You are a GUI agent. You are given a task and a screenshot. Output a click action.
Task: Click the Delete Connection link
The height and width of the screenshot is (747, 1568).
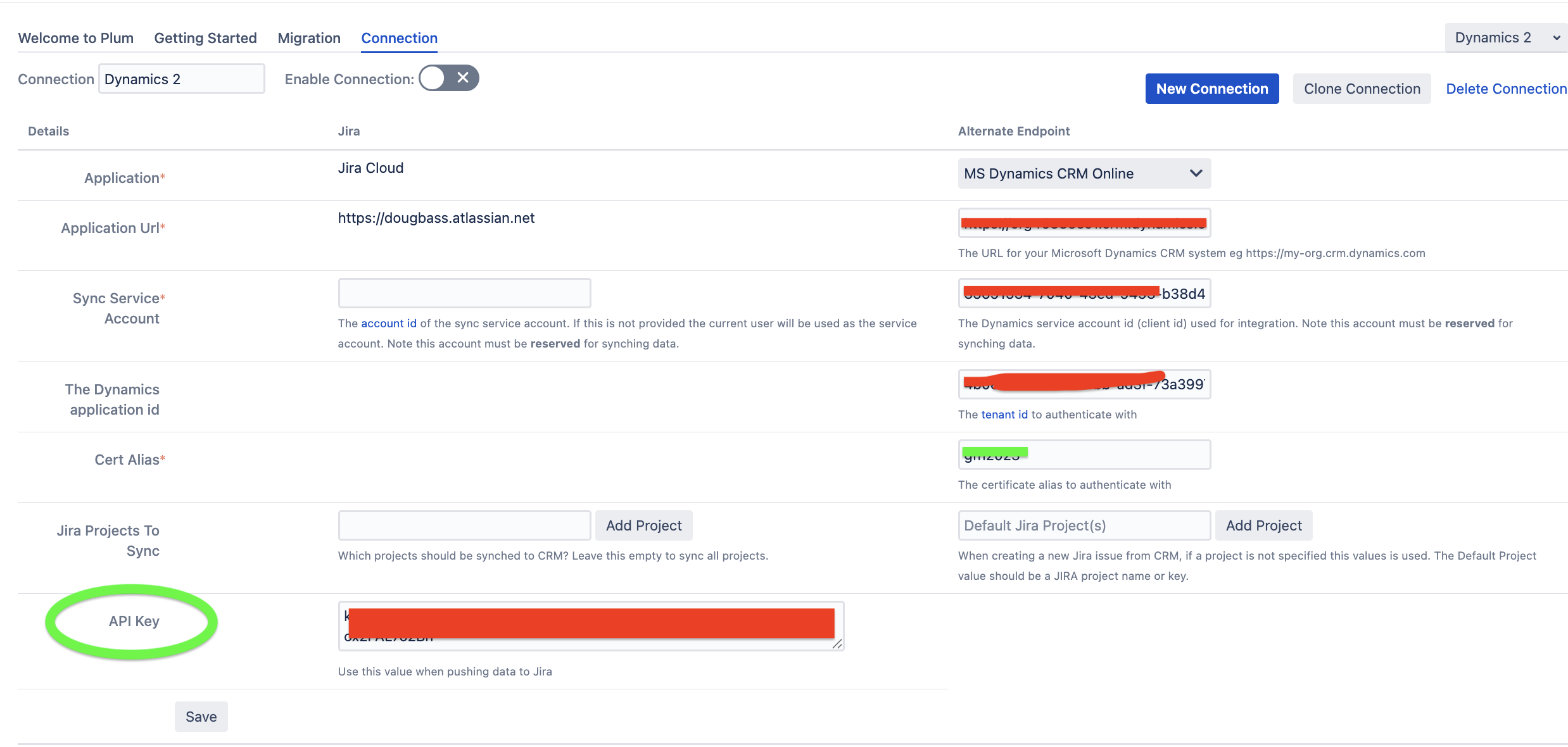(1507, 89)
